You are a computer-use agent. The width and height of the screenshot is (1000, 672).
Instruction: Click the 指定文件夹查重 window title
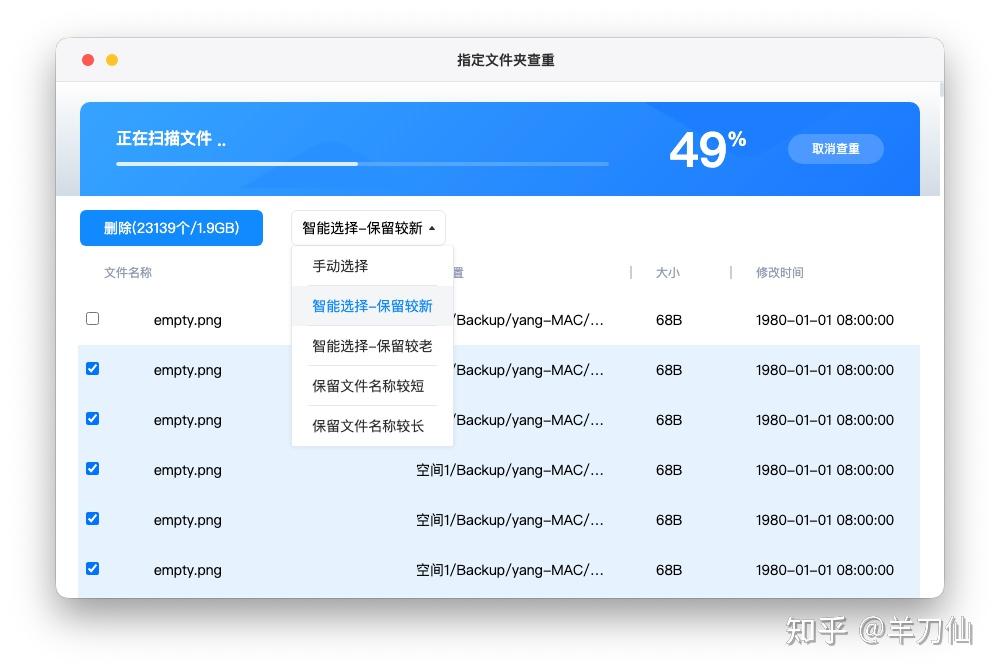506,60
